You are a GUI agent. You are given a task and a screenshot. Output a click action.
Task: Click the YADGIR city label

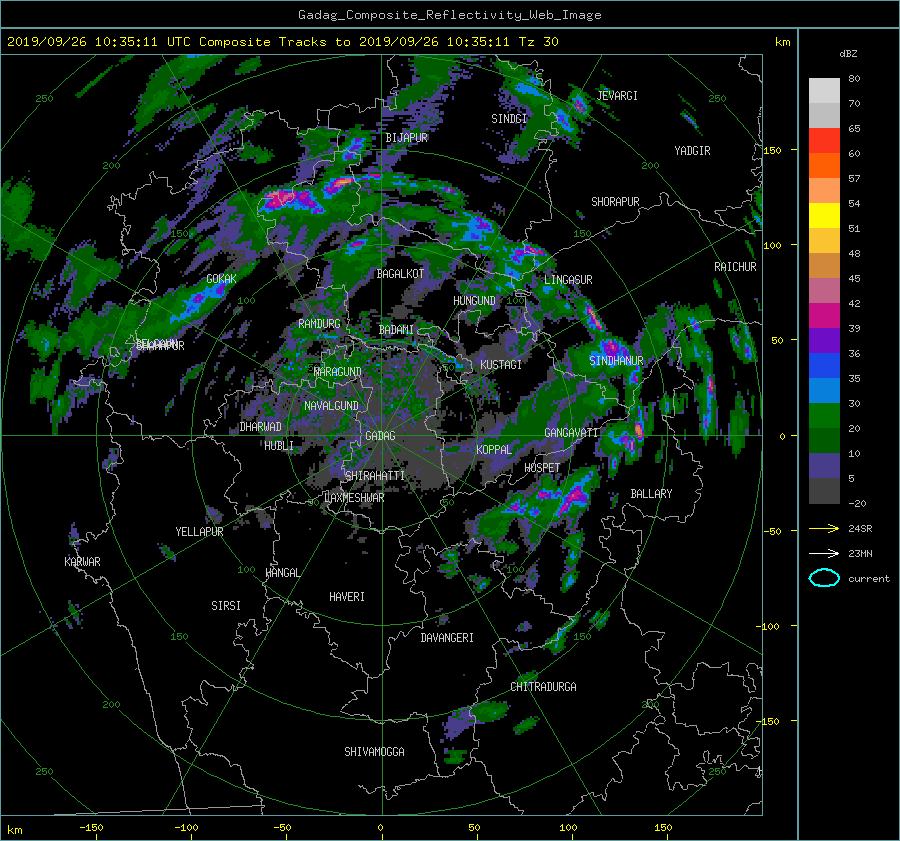pos(692,151)
